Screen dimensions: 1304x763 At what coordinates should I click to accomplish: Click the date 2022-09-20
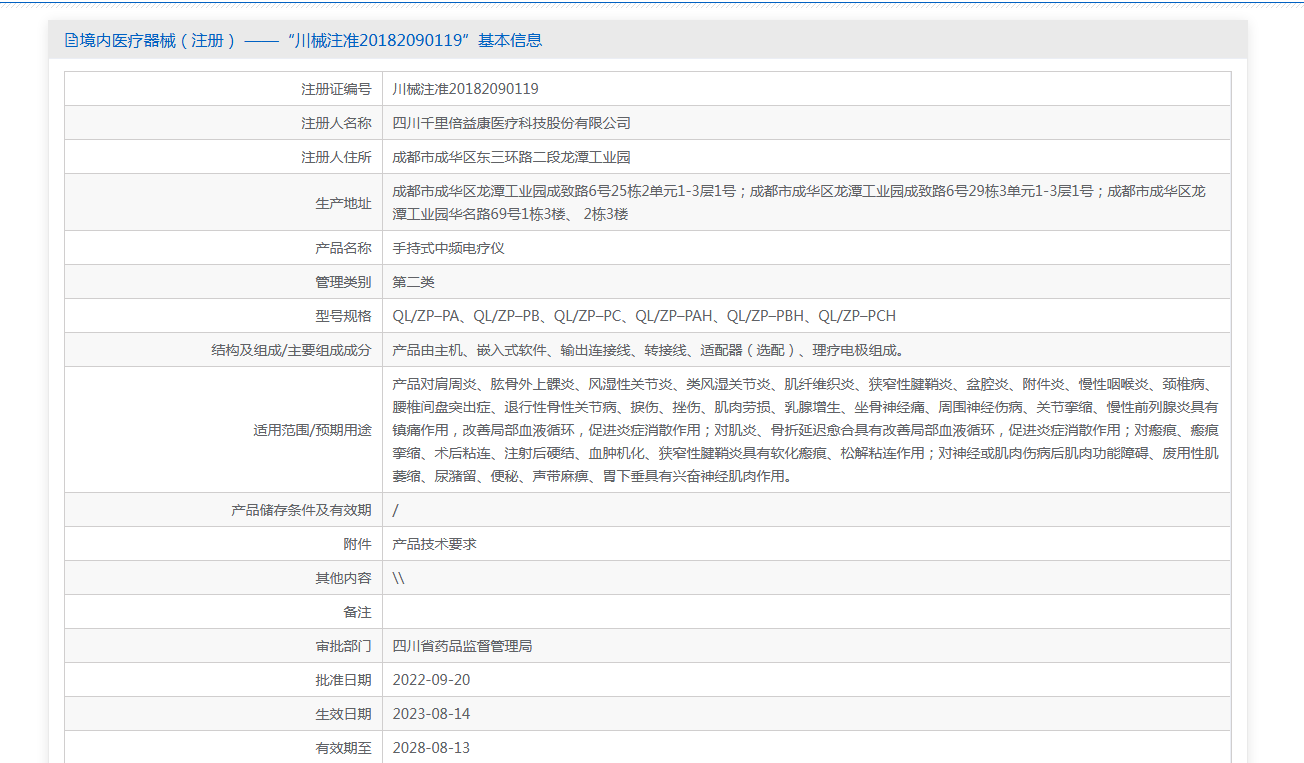431,680
